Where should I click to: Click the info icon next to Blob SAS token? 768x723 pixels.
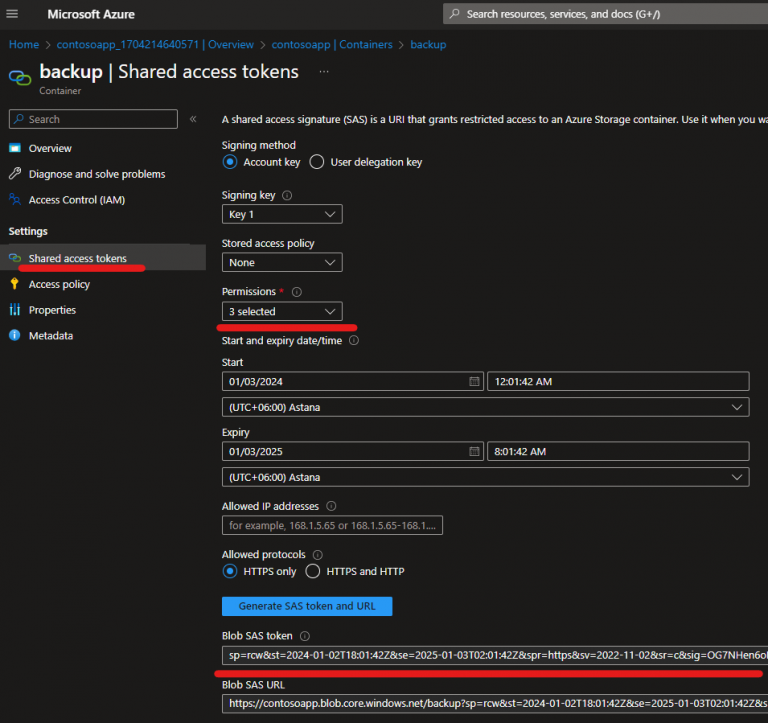pos(305,636)
